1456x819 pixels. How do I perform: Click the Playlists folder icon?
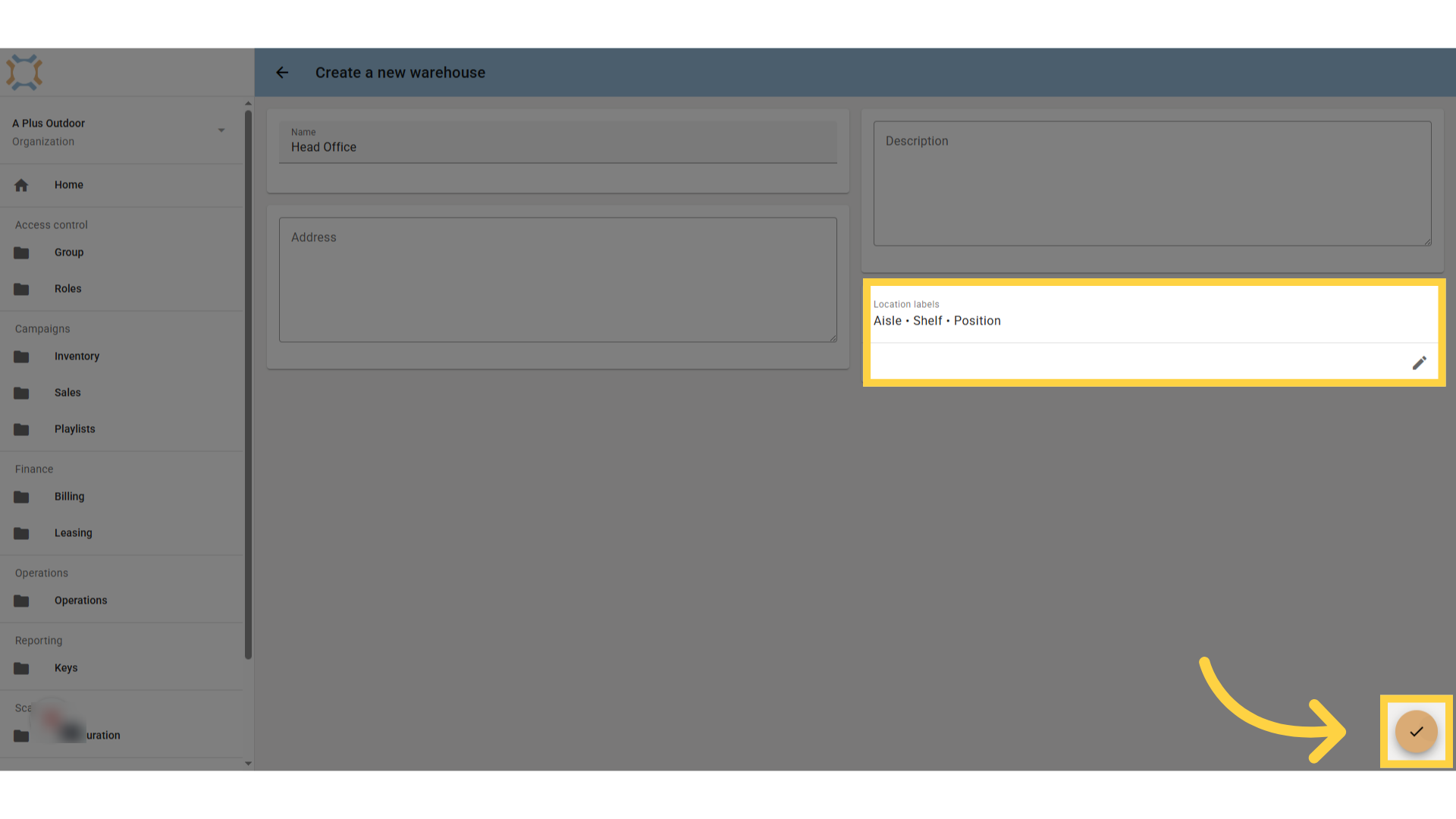tap(21, 429)
